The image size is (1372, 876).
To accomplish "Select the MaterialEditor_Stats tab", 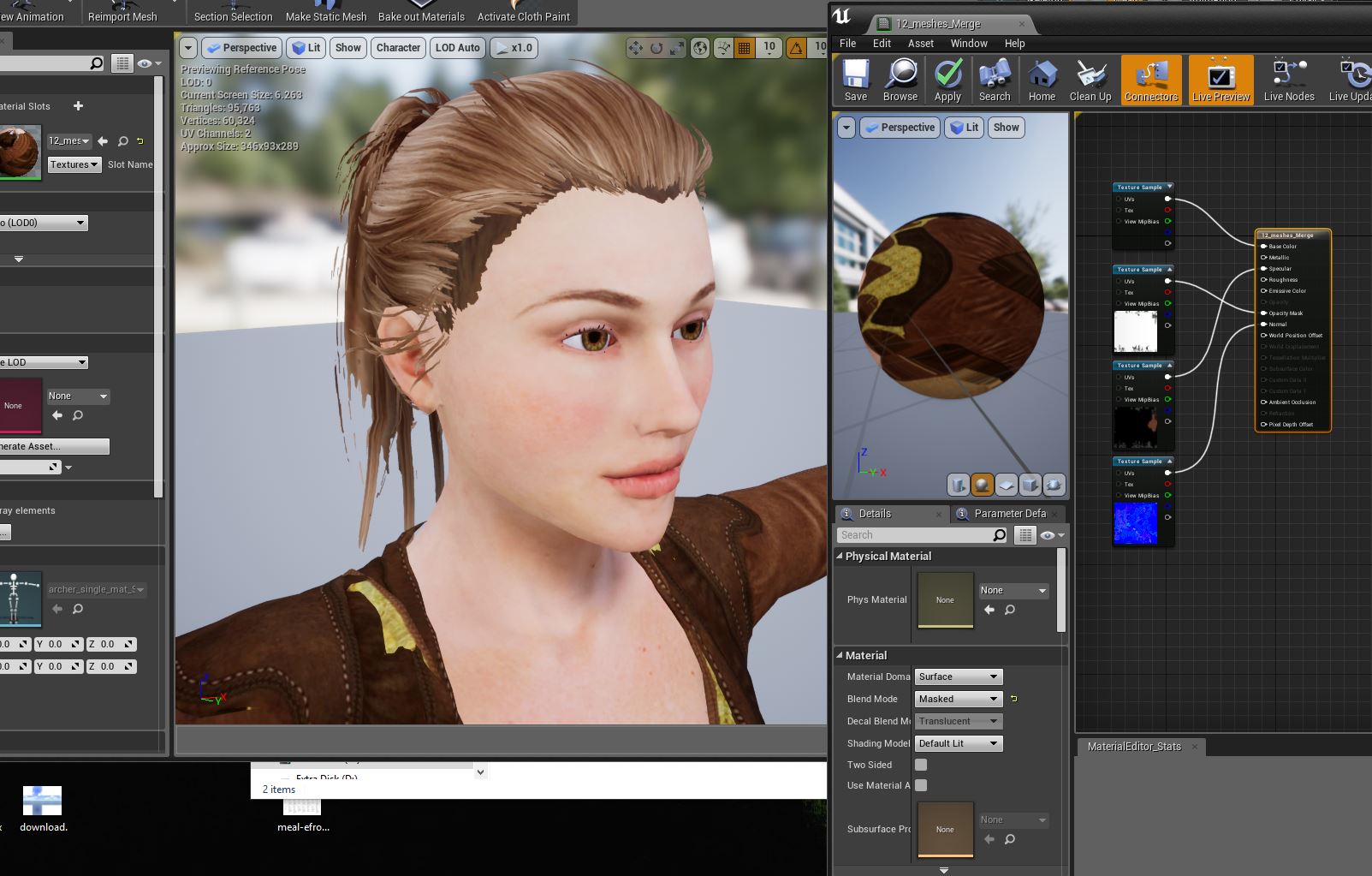I will coord(1133,747).
